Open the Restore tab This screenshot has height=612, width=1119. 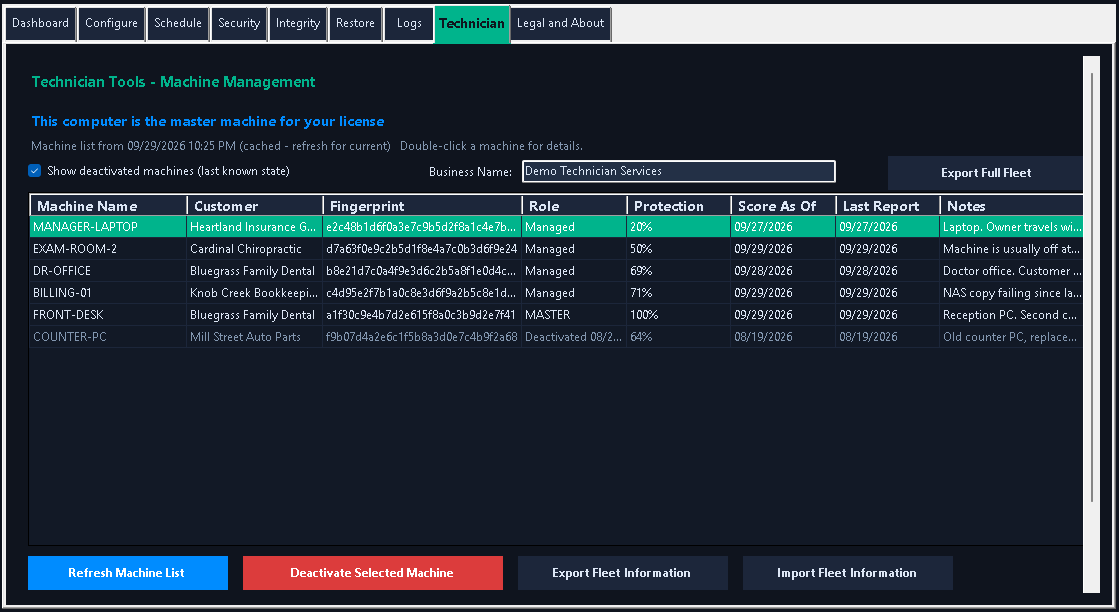355,24
